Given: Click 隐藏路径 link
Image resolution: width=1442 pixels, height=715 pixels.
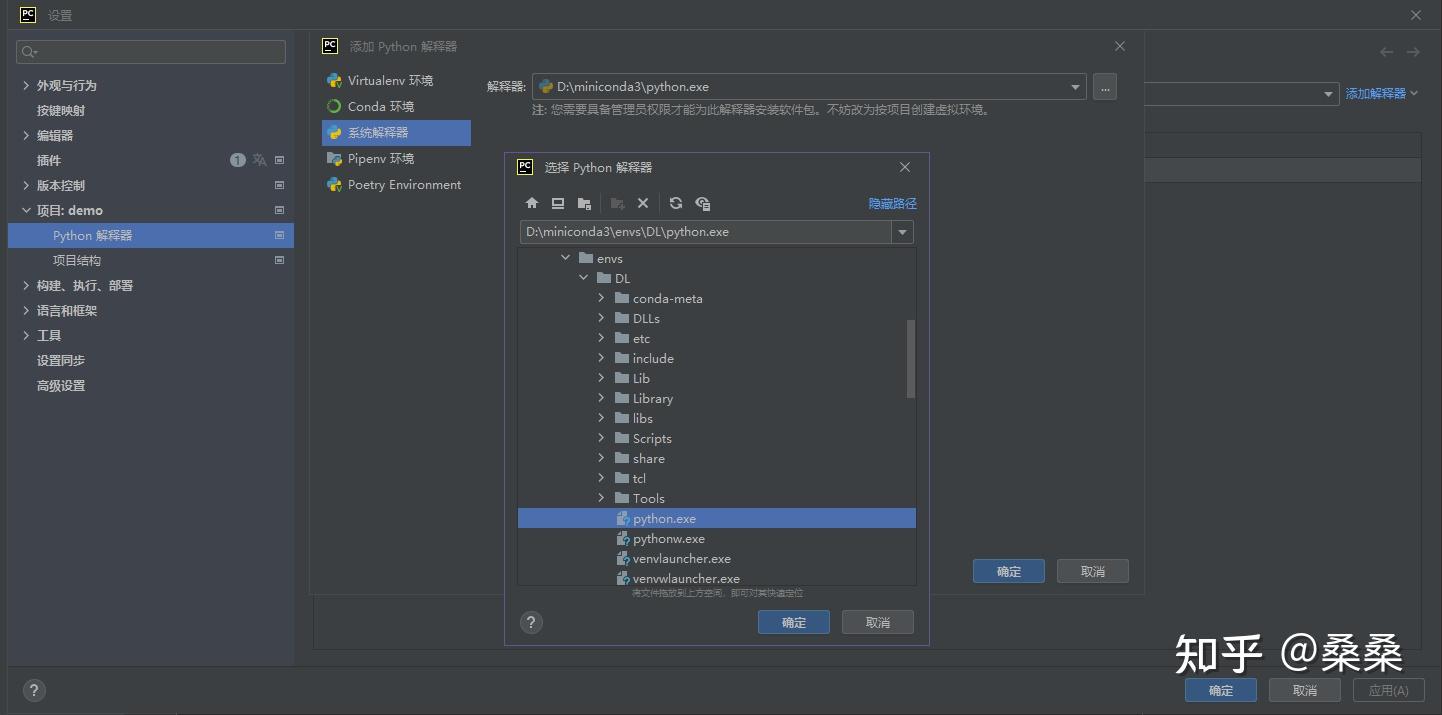Looking at the screenshot, I should click(892, 203).
